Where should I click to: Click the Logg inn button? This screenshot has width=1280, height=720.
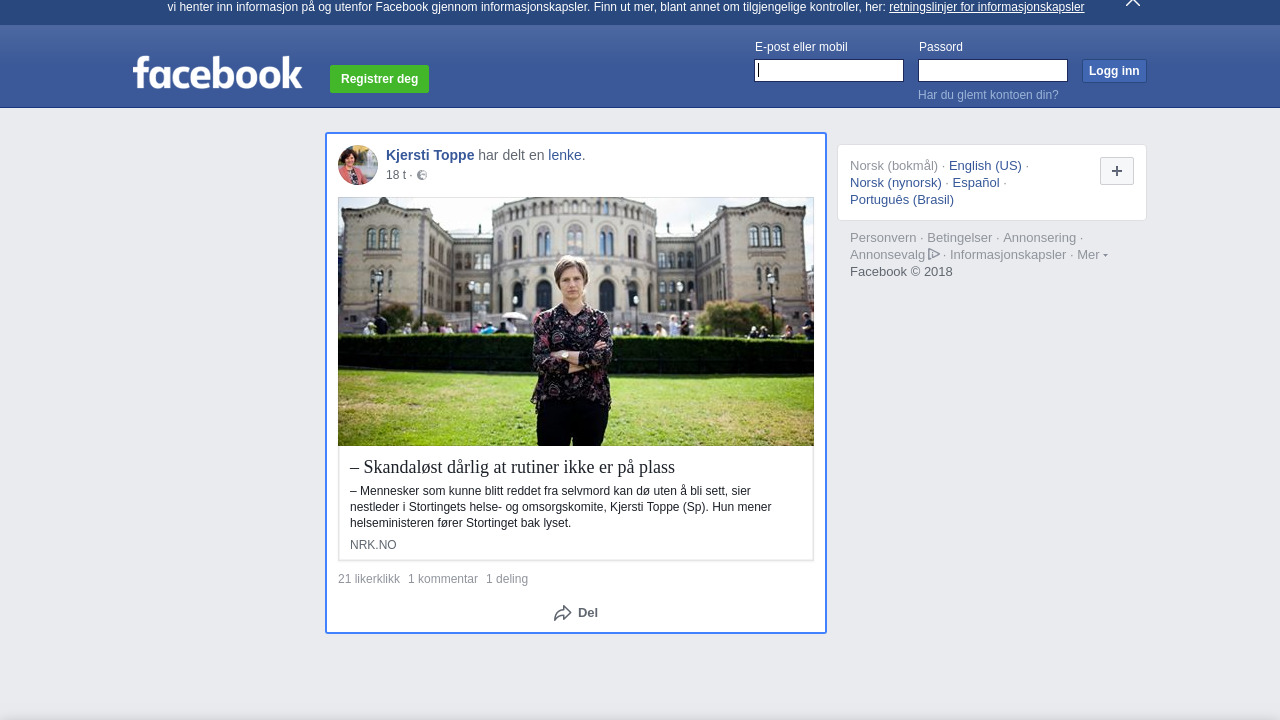coord(1114,71)
